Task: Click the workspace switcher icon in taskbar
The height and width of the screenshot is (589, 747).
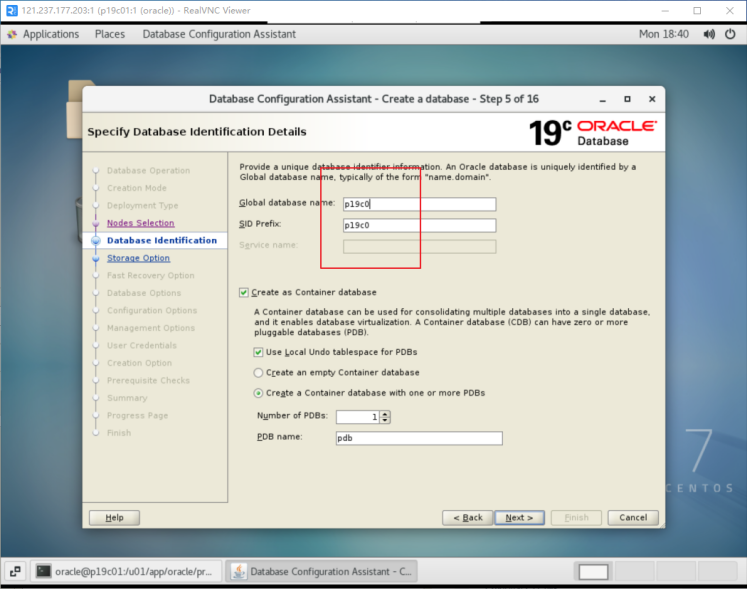Action: coord(15,571)
